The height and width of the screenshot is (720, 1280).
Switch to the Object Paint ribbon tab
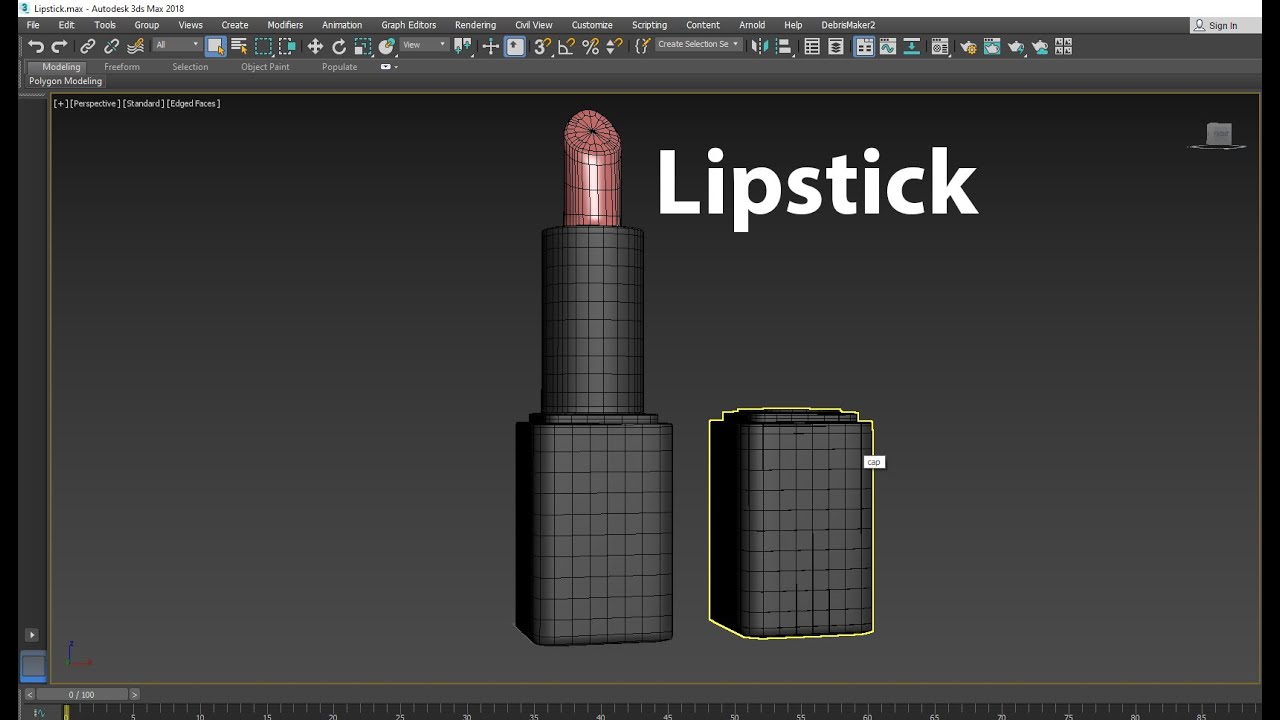(x=265, y=67)
